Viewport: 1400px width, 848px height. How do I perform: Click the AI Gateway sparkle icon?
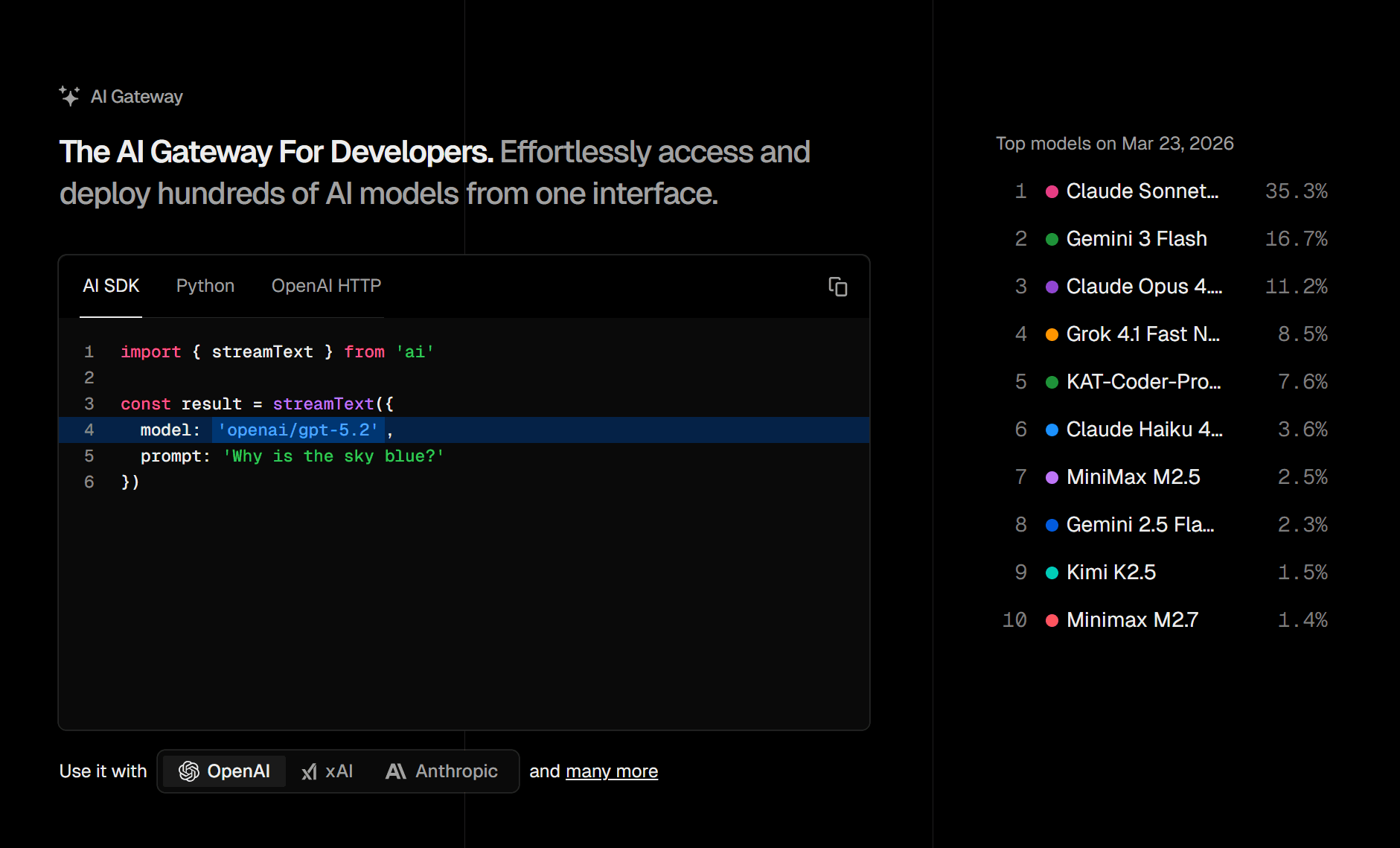click(x=69, y=96)
